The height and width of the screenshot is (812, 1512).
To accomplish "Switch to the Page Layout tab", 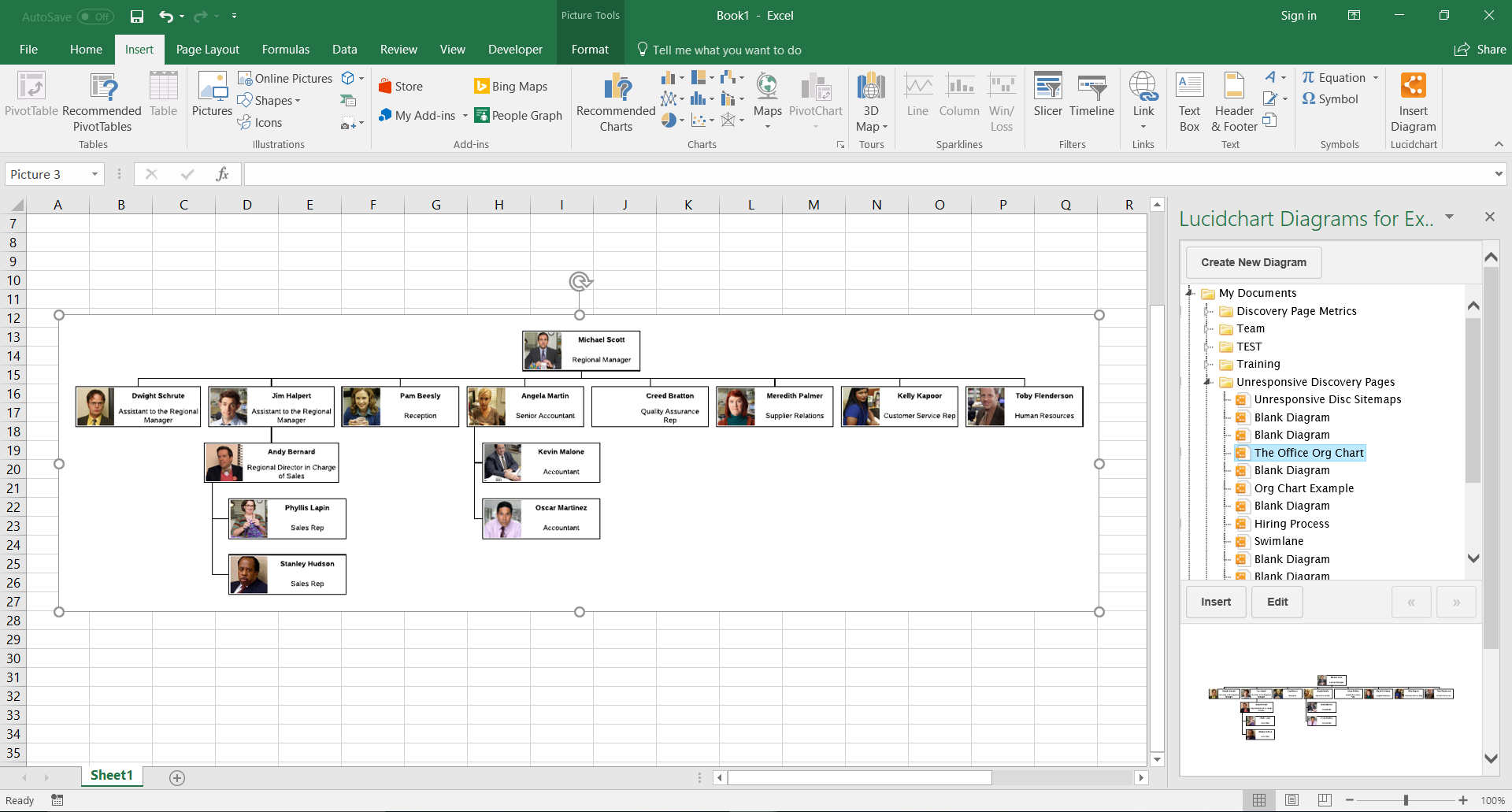I will [207, 50].
